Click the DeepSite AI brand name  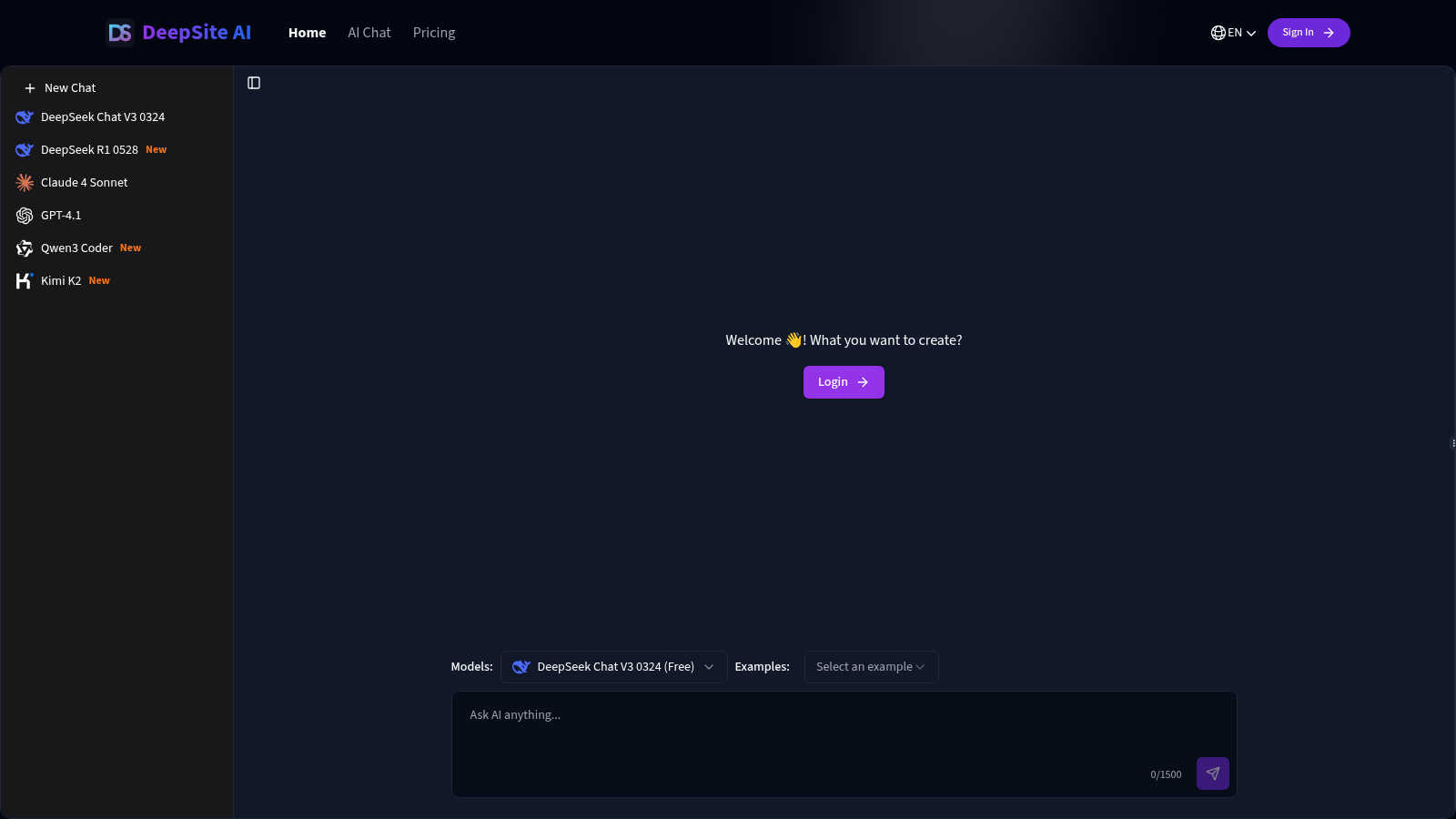197,33
